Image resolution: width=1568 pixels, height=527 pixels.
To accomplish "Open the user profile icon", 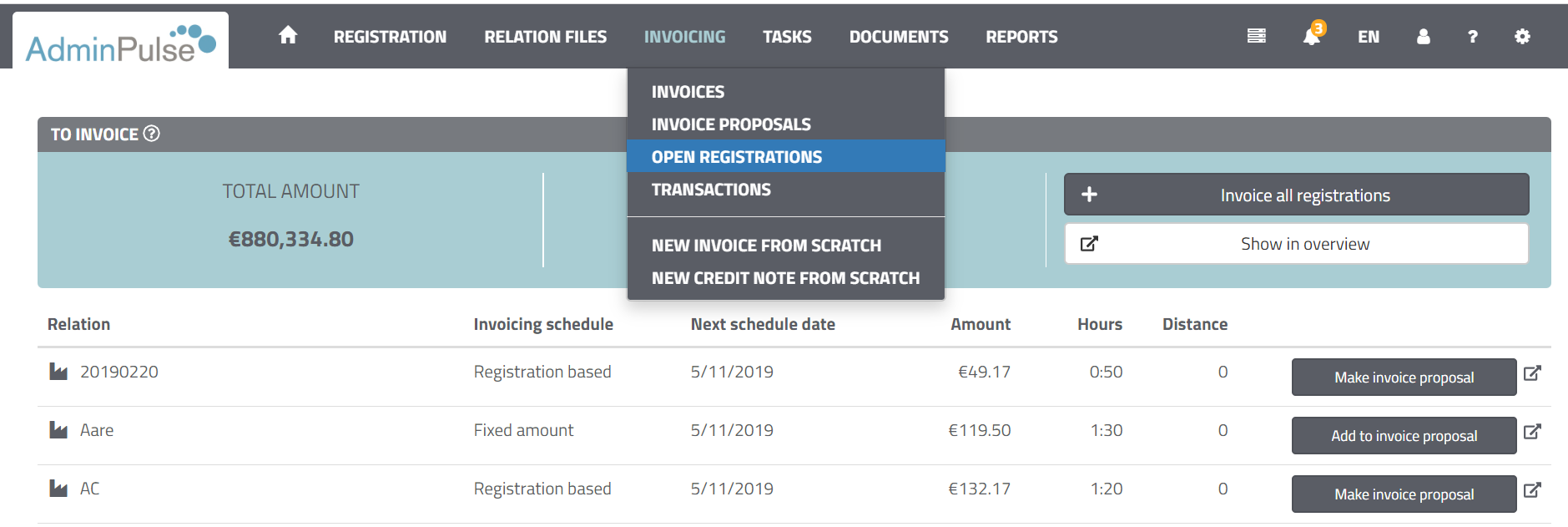I will click(1423, 37).
